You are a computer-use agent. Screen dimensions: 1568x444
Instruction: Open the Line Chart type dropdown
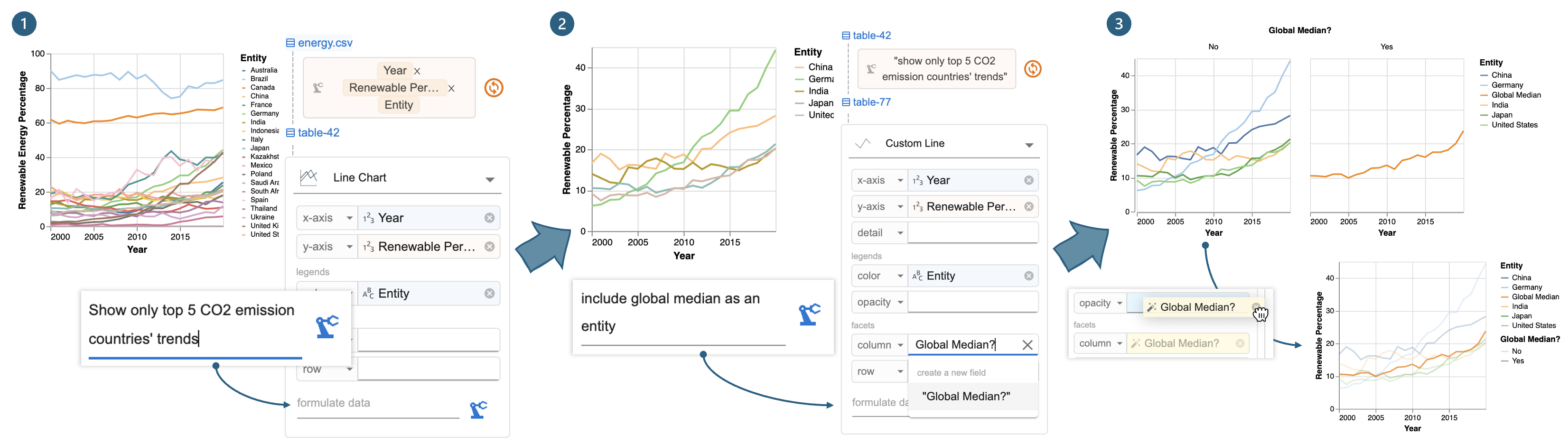point(489,179)
